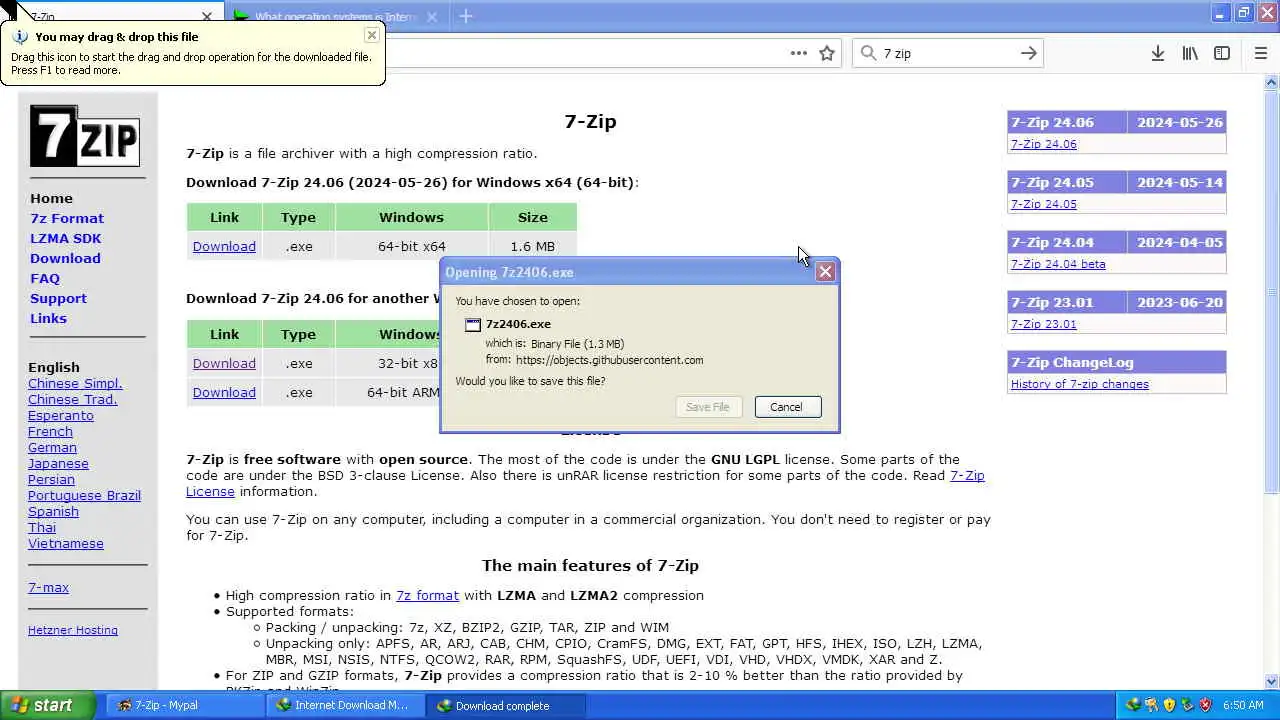The width and height of the screenshot is (1280, 720).
Task: Open the FAQ link
Action: click(x=45, y=278)
